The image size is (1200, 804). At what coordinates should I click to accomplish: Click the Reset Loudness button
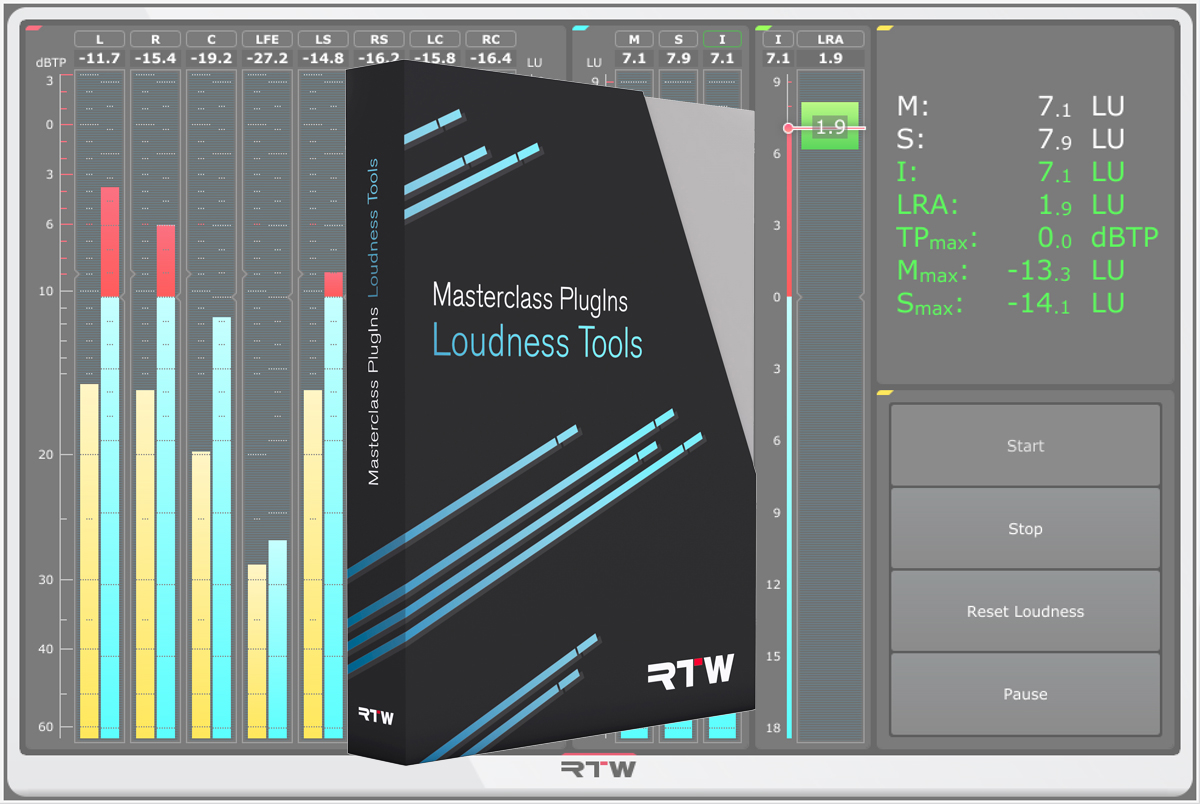(x=1025, y=611)
